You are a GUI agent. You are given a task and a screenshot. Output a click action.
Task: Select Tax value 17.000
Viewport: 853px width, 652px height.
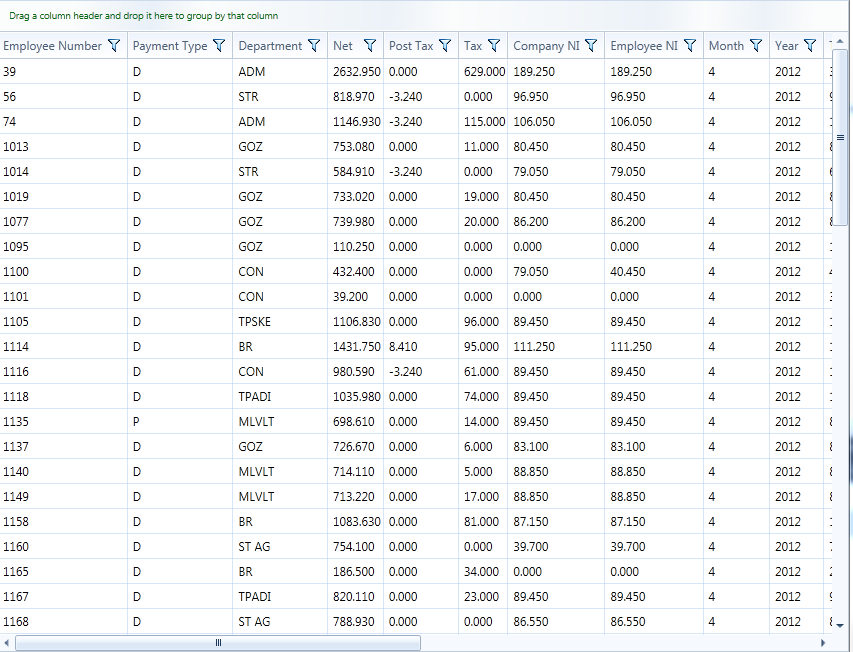483,496
